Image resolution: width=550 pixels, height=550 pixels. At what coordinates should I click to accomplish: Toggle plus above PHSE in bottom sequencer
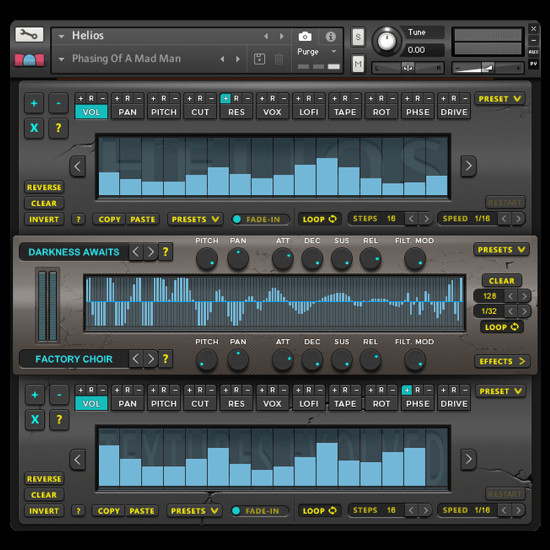click(407, 390)
